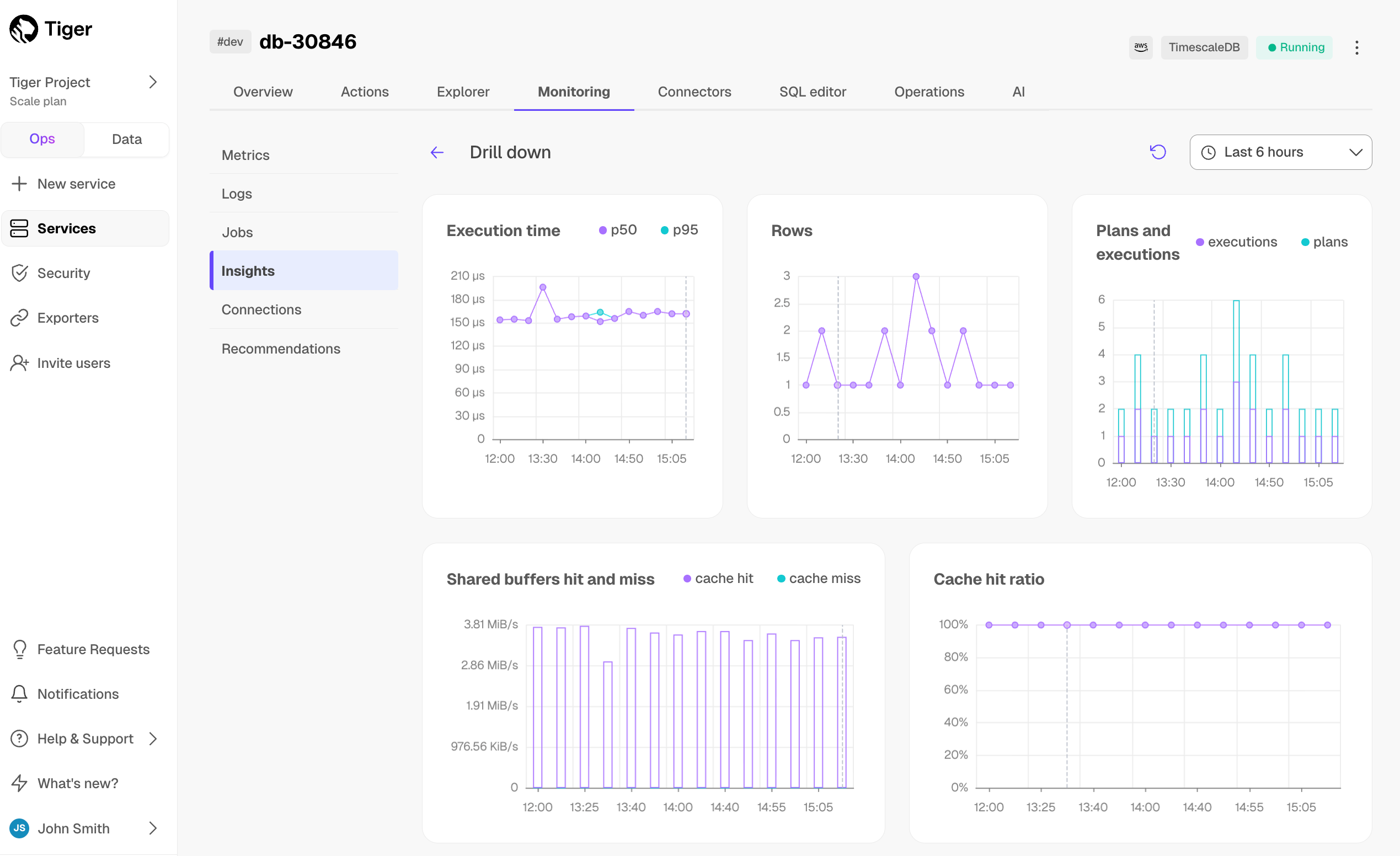Click the back arrow next to Drill down

437,152
